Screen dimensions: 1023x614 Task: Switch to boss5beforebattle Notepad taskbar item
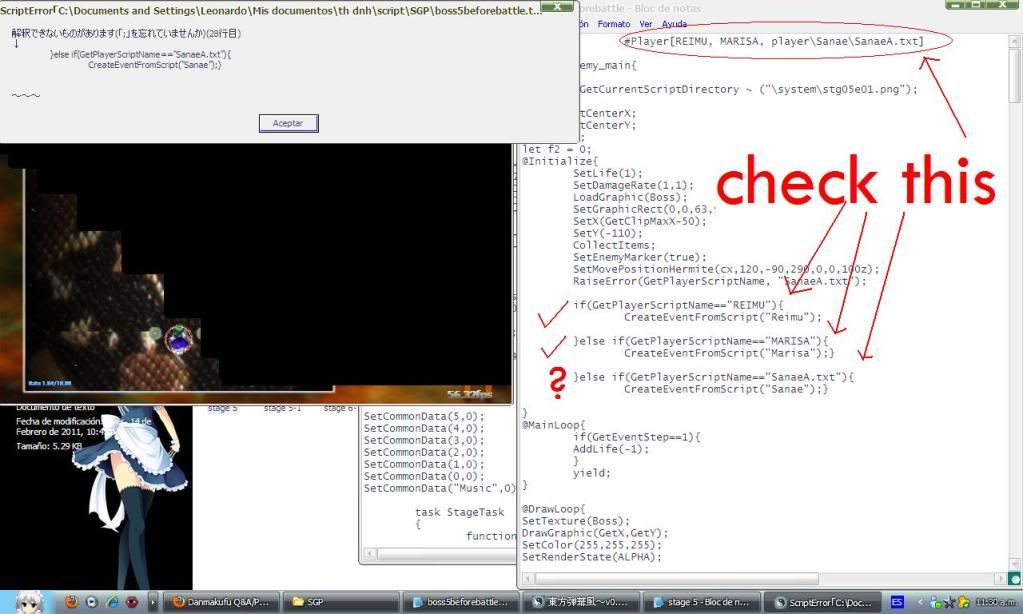tap(460, 602)
